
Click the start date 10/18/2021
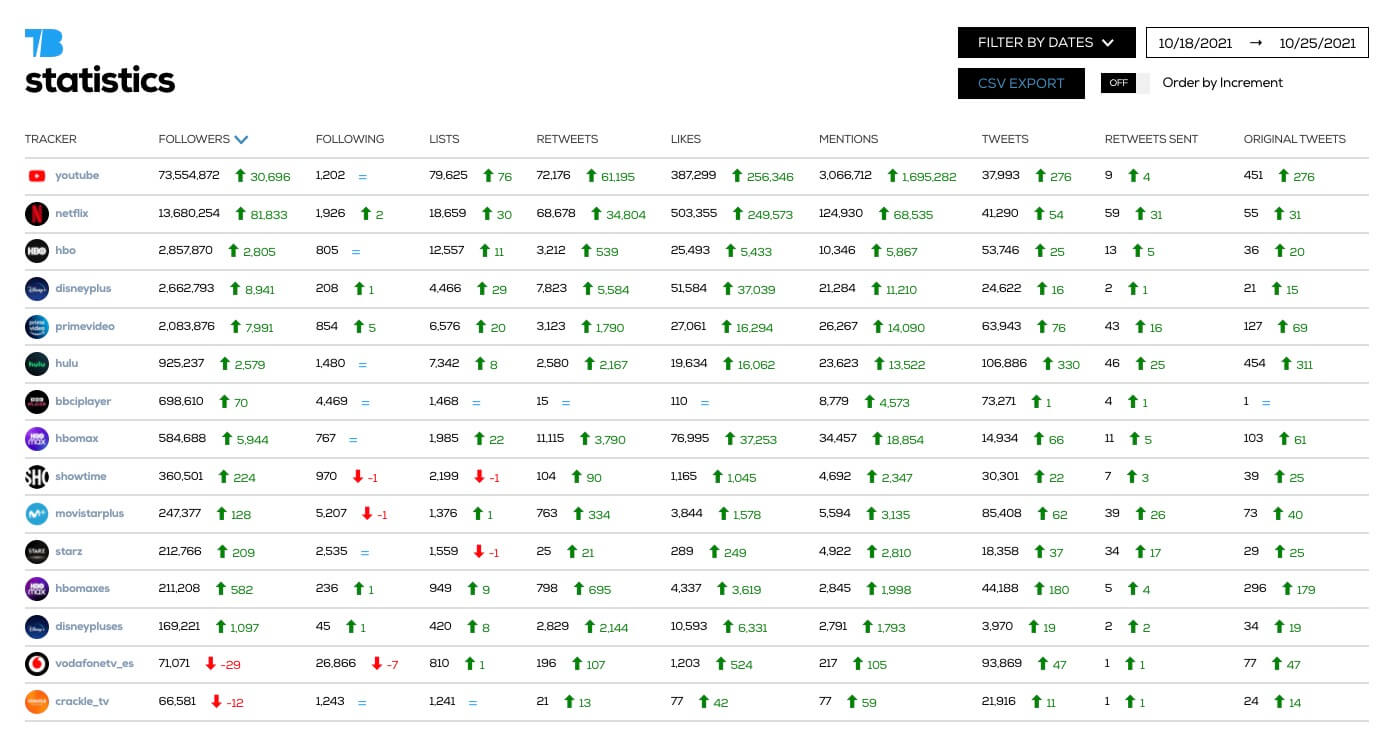1196,43
